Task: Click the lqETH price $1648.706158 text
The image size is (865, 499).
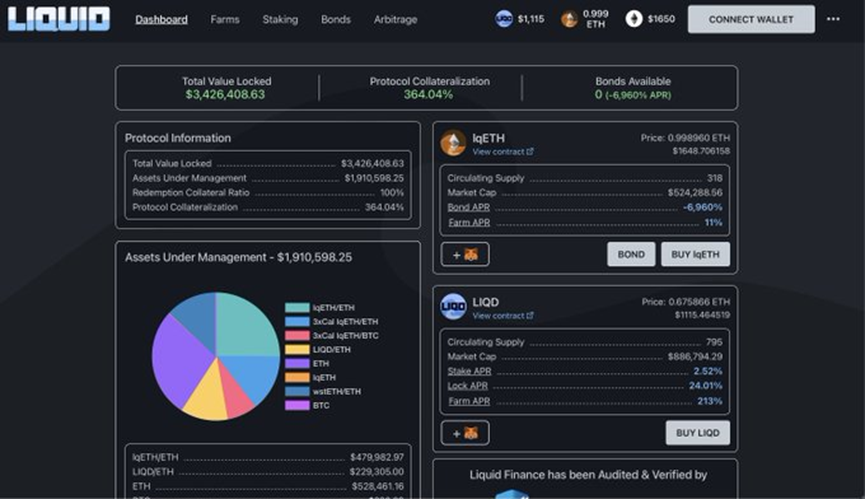Action: pos(701,151)
